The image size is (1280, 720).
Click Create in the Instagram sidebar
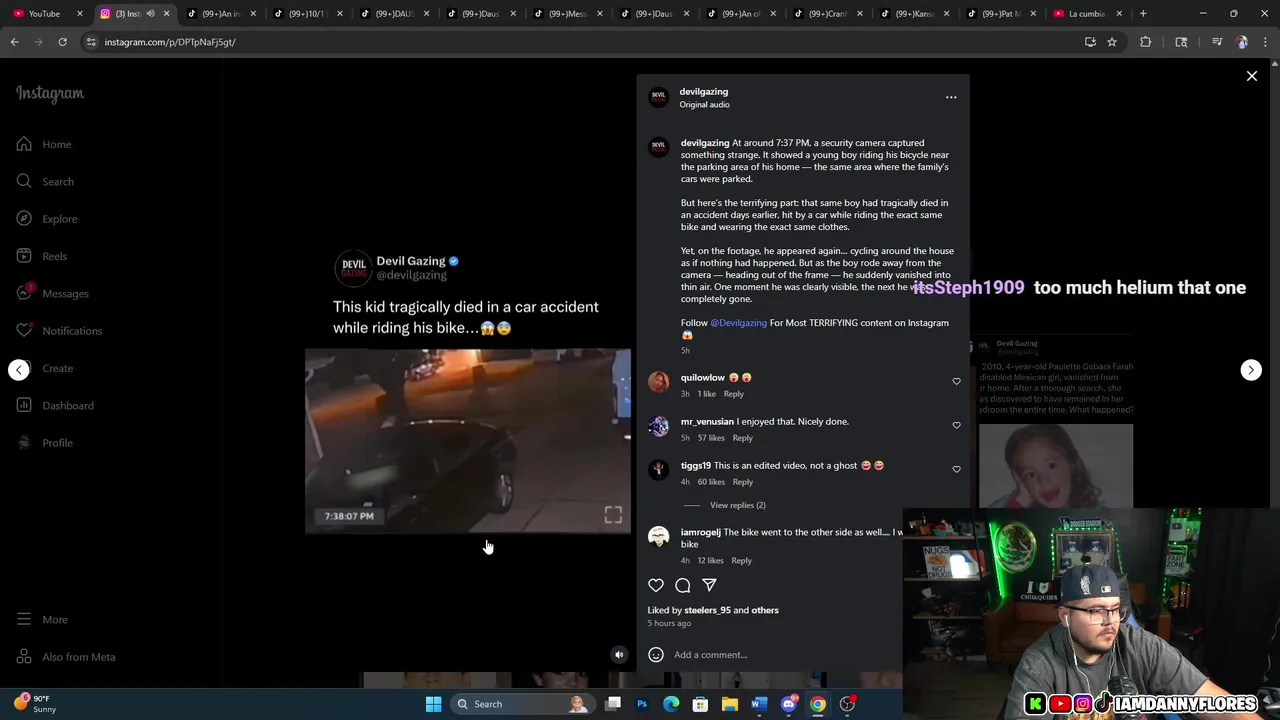click(x=45, y=368)
